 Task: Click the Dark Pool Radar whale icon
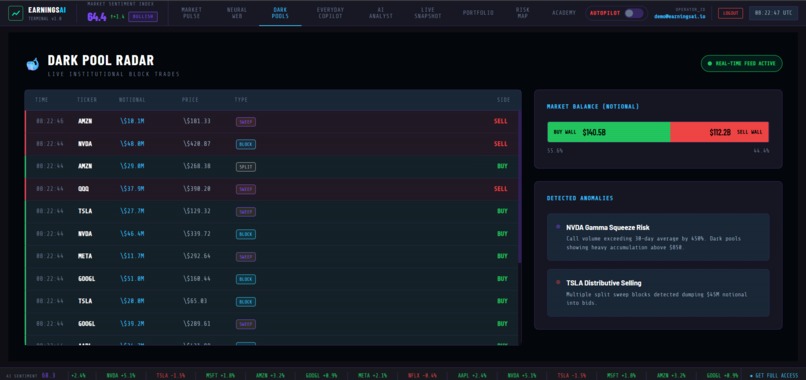(32, 64)
